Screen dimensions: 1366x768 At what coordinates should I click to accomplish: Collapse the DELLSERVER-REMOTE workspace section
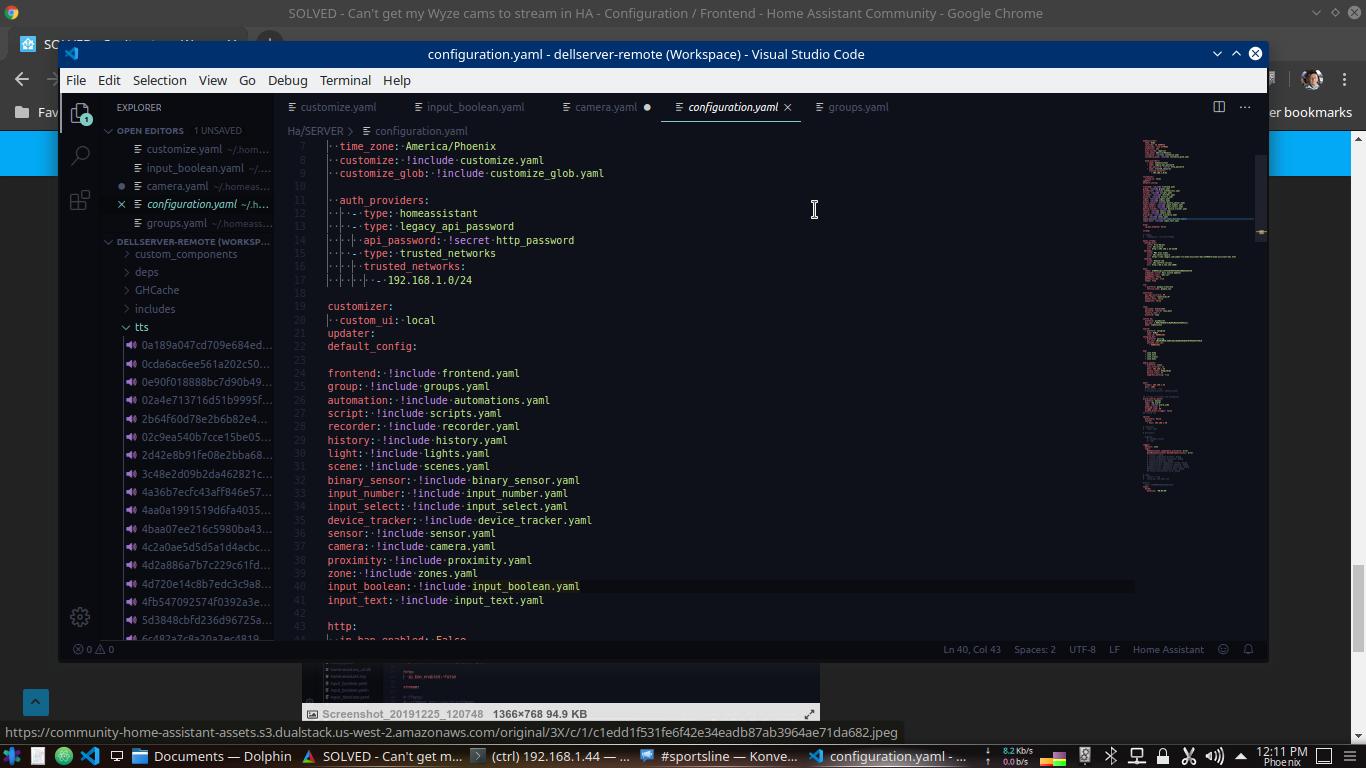[x=188, y=242]
